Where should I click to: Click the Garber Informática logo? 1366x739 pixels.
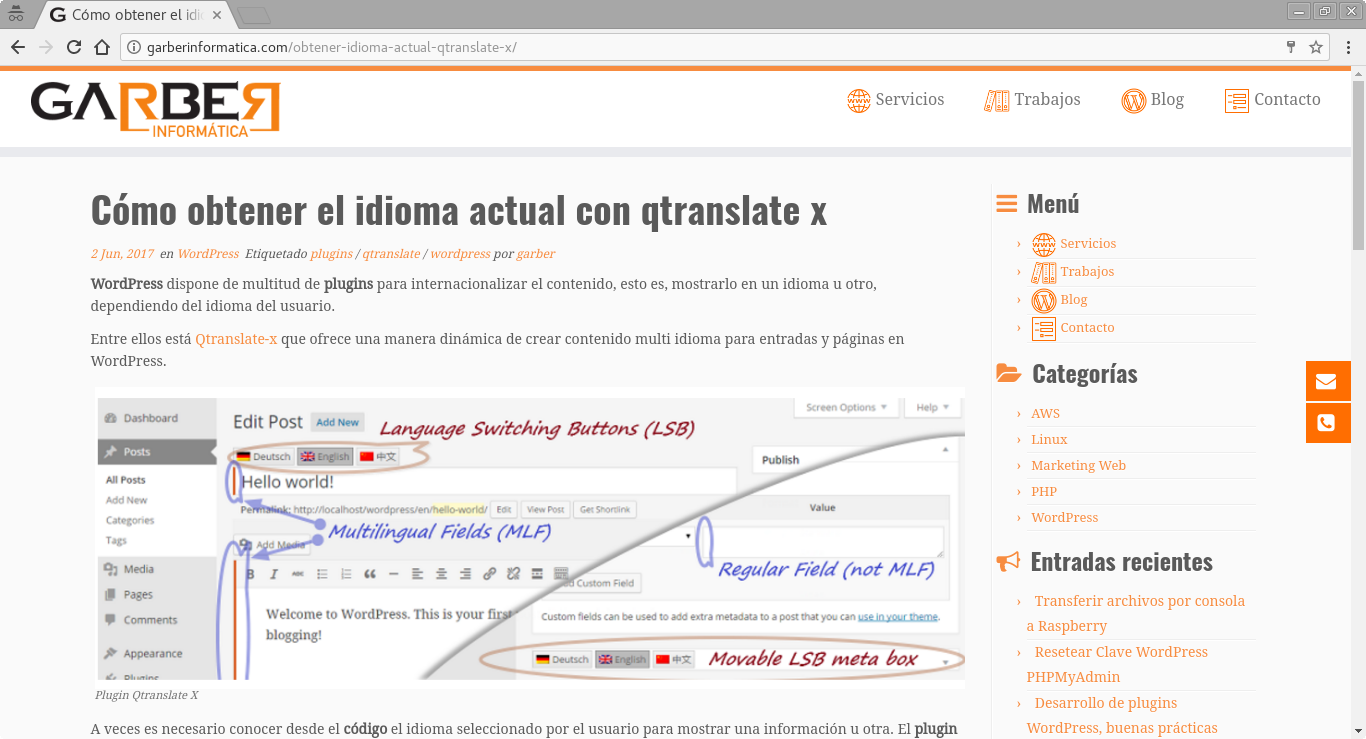pos(155,109)
